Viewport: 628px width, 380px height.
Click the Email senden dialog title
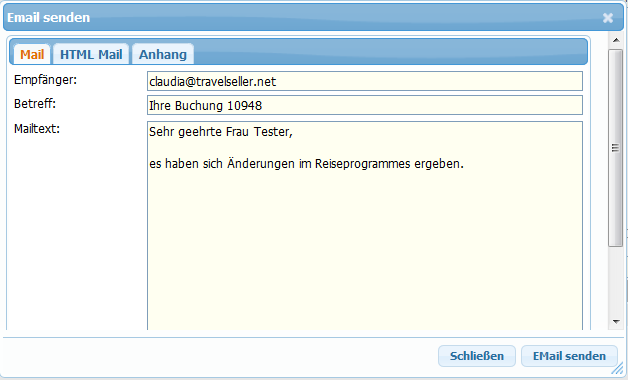(x=48, y=18)
